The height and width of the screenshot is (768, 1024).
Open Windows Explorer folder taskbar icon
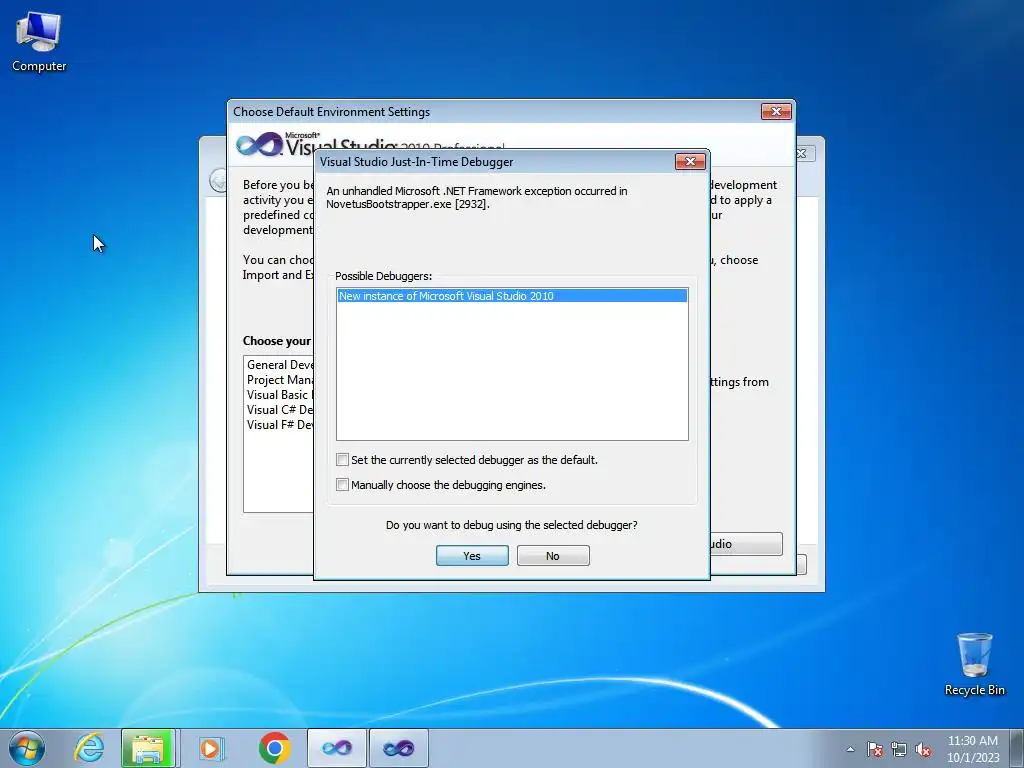(x=148, y=748)
